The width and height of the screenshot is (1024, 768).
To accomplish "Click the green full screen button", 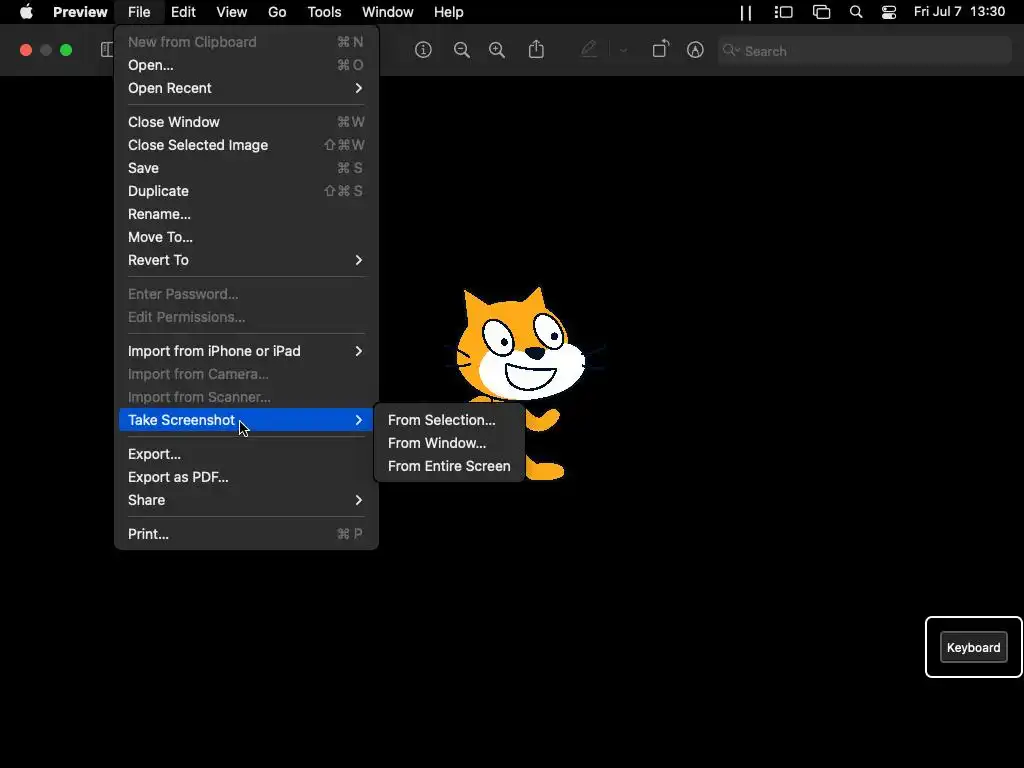I will [x=66, y=50].
